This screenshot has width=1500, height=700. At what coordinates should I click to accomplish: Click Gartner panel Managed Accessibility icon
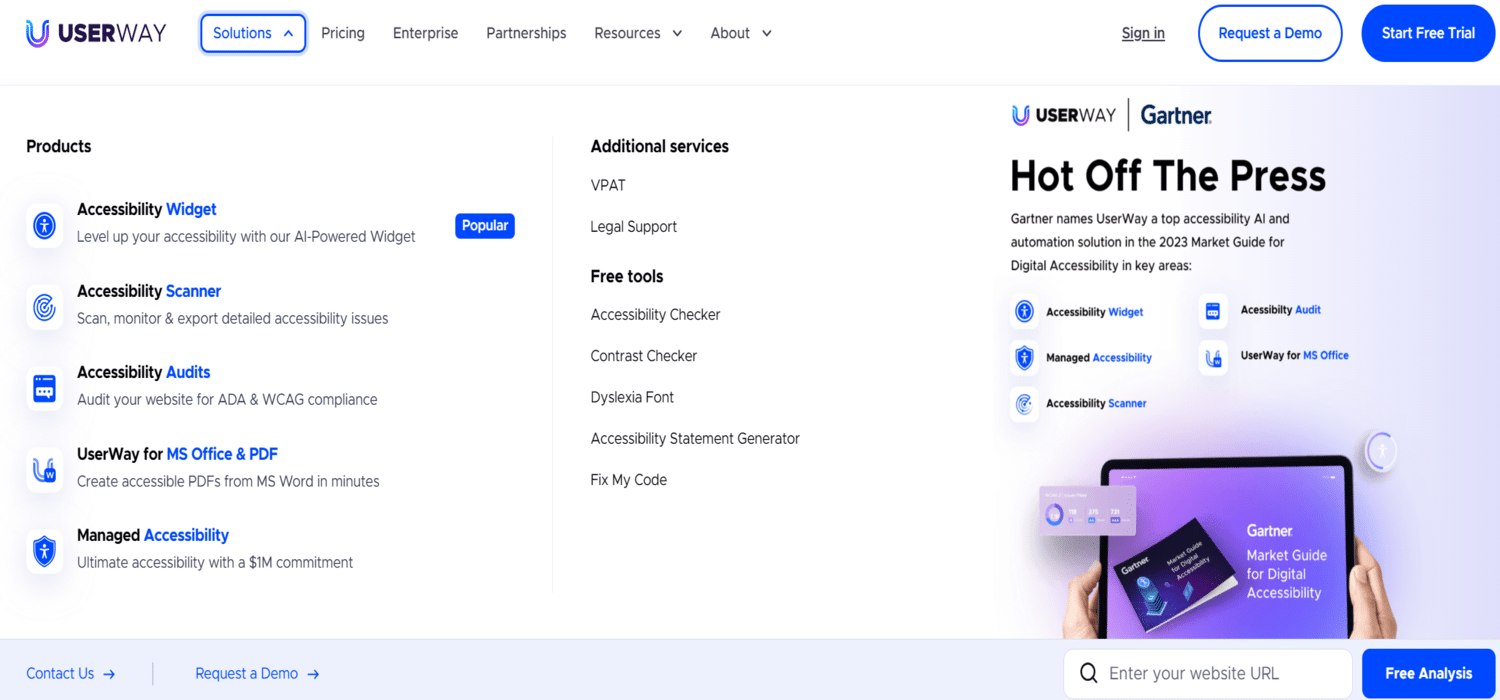tap(1024, 358)
